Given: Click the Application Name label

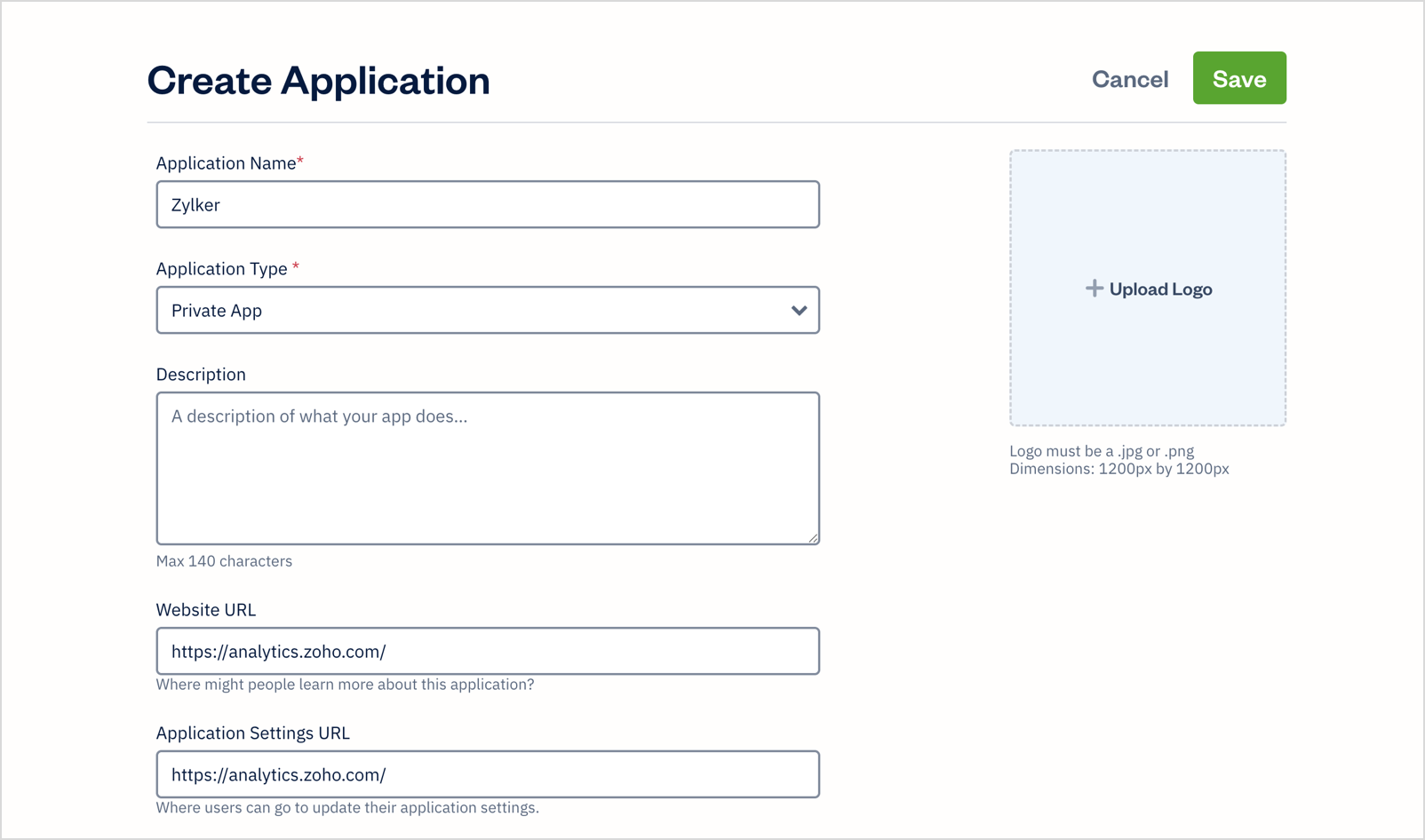Looking at the screenshot, I should (226, 163).
